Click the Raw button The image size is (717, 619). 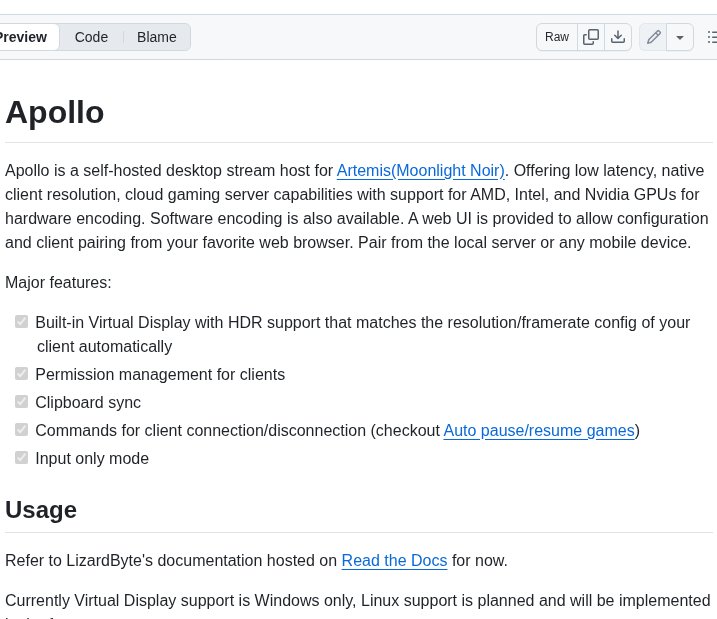pos(557,37)
